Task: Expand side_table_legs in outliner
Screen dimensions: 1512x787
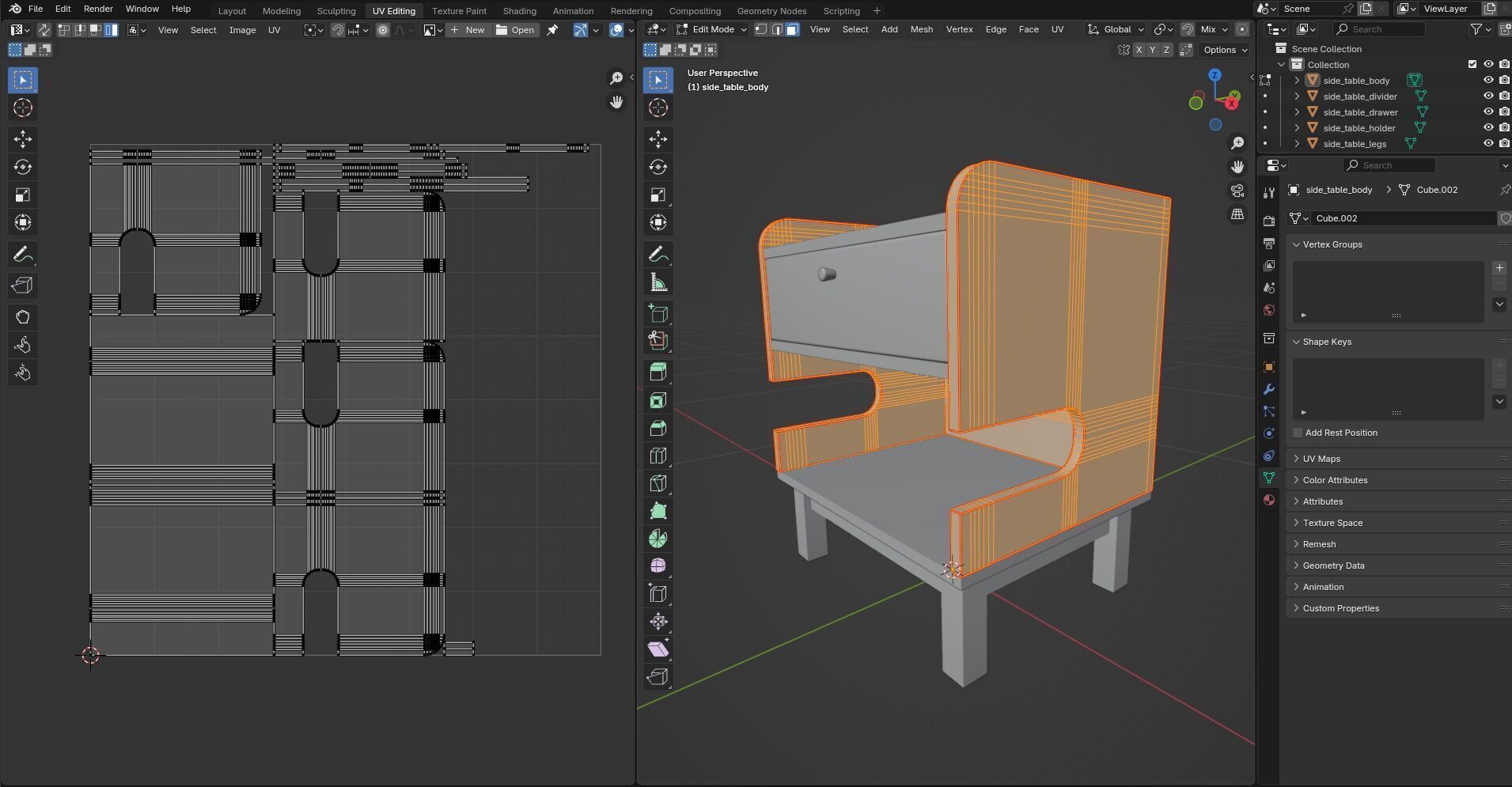Action: click(x=1297, y=143)
